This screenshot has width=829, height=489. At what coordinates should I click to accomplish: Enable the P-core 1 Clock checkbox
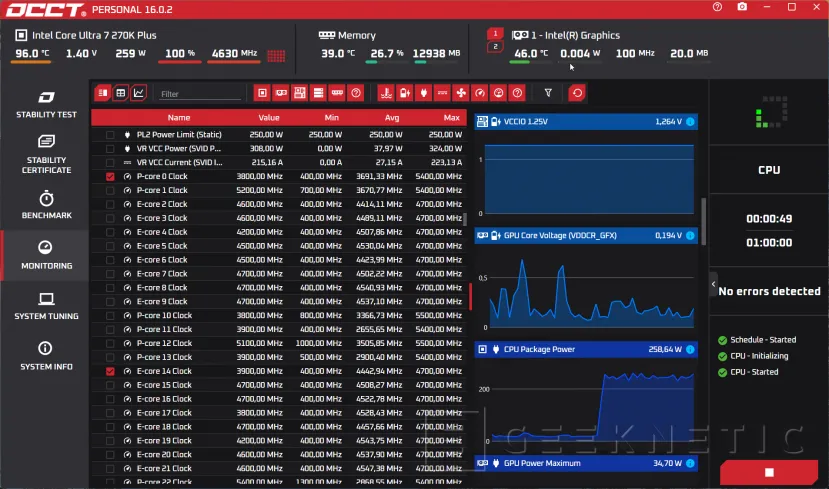[x=110, y=190]
